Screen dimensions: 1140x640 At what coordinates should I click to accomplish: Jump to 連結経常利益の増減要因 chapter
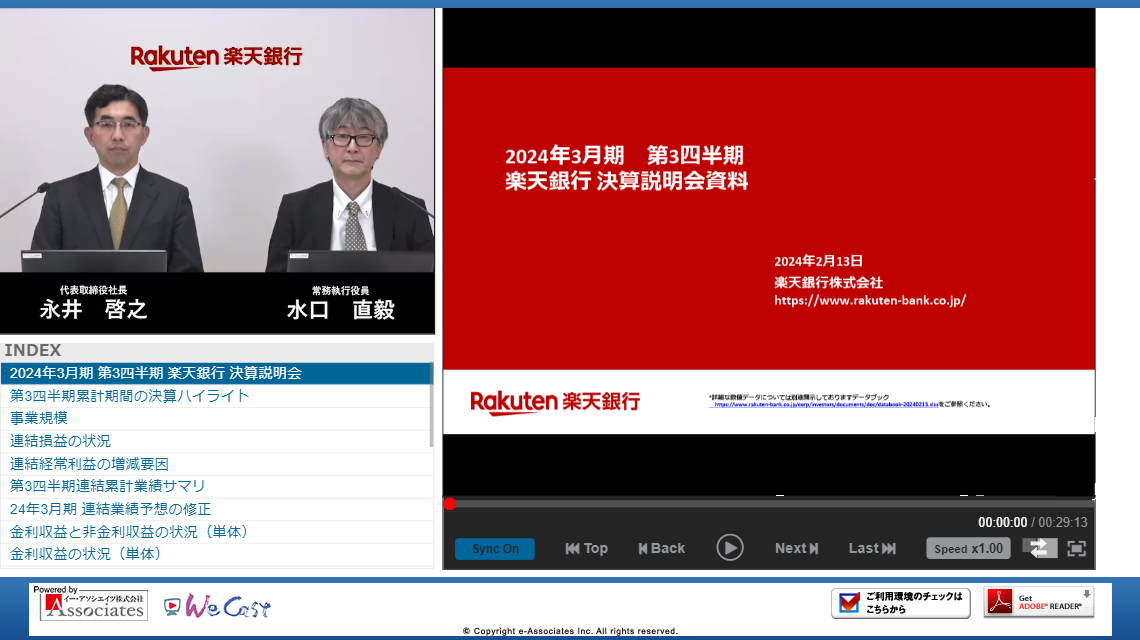(x=89, y=464)
